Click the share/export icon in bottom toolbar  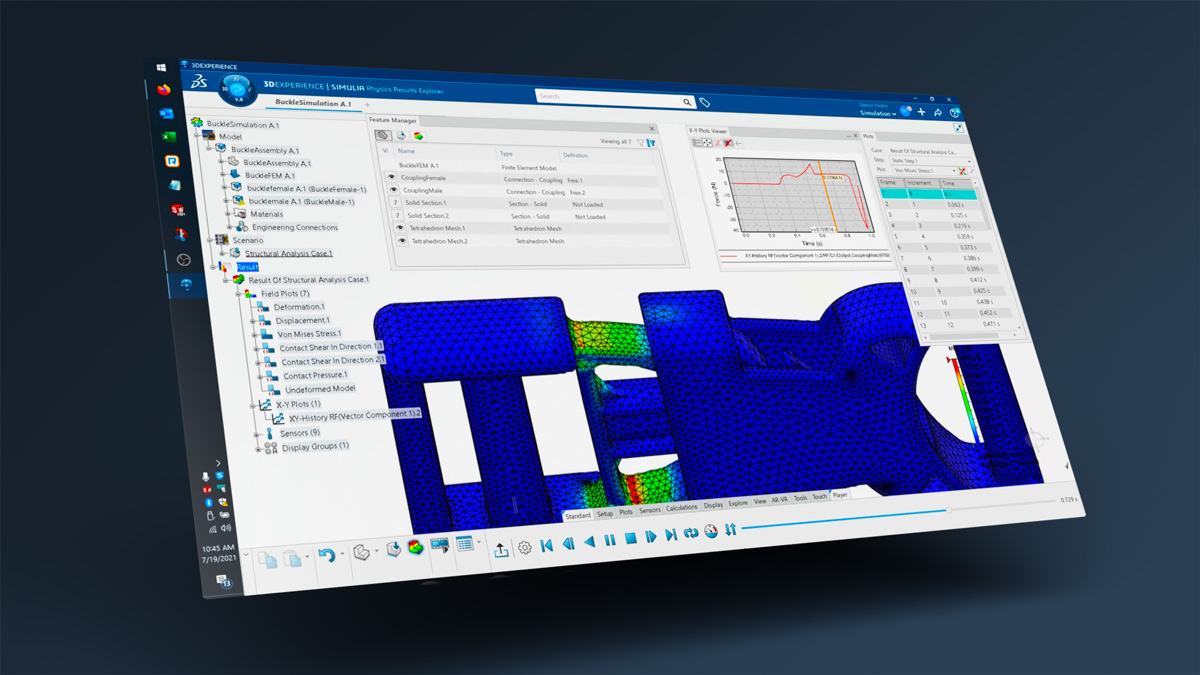(x=501, y=550)
